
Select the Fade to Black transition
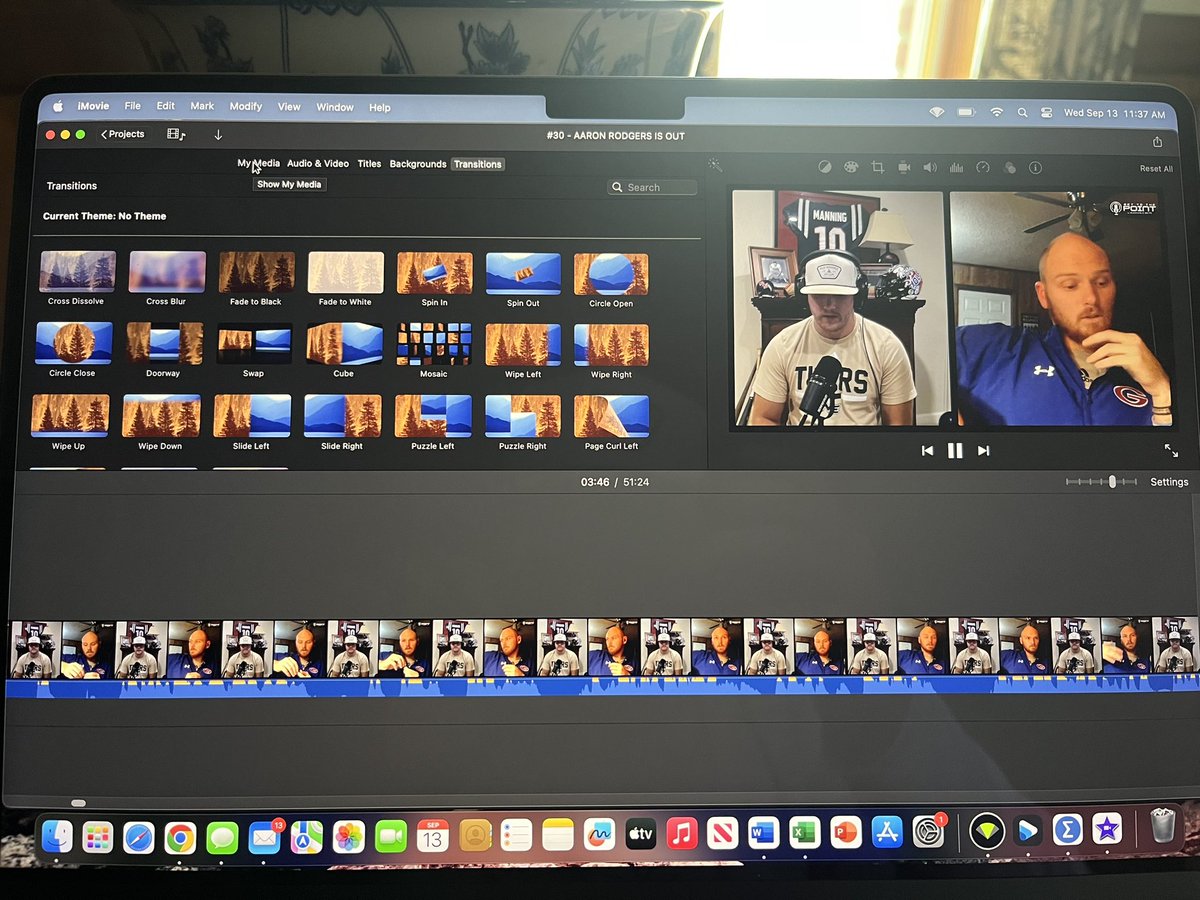click(257, 271)
